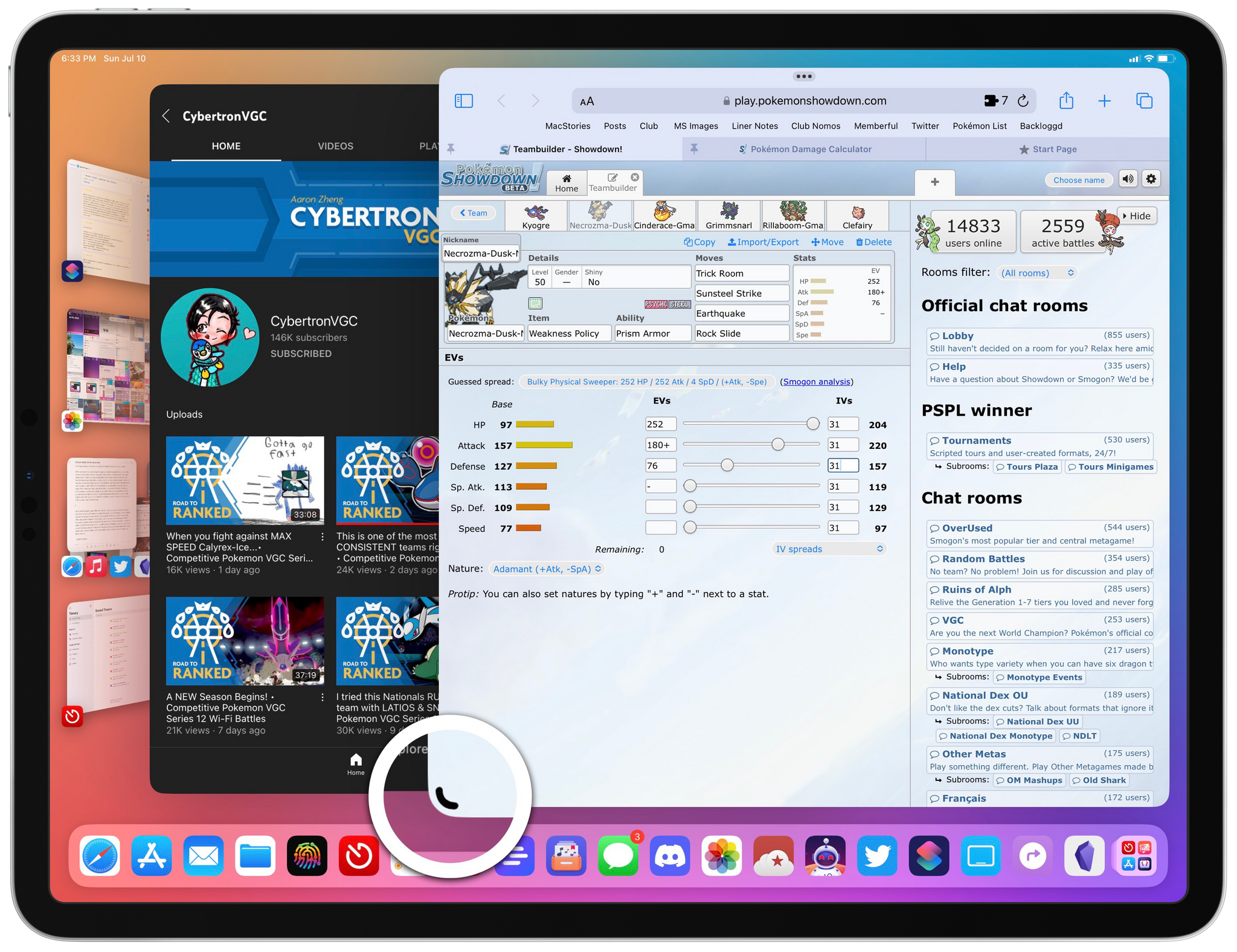Mute Showdown sound with the speaker icon

pos(1128,179)
